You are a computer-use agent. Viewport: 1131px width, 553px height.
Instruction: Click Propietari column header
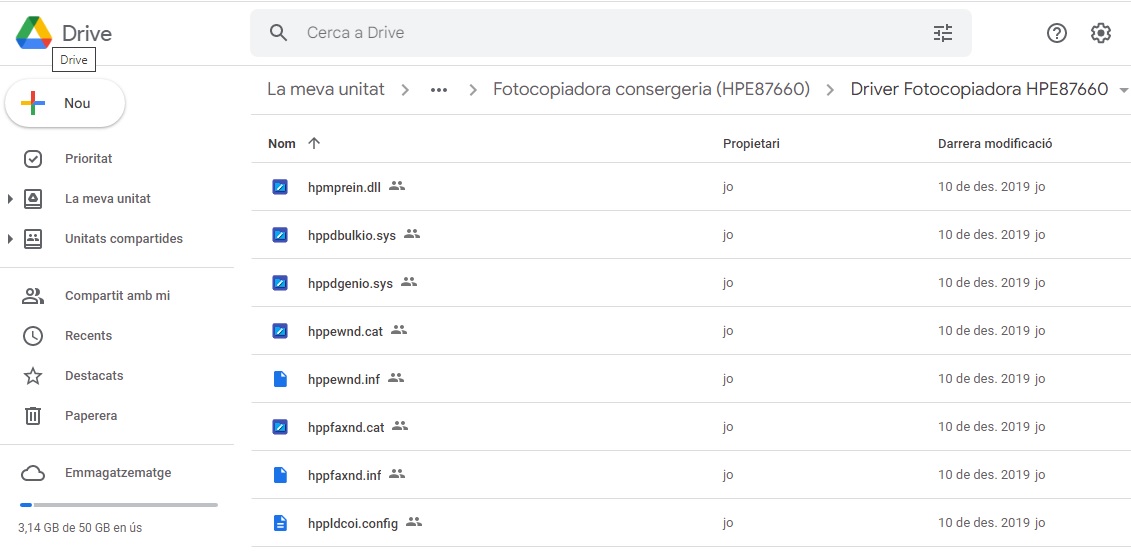click(751, 143)
